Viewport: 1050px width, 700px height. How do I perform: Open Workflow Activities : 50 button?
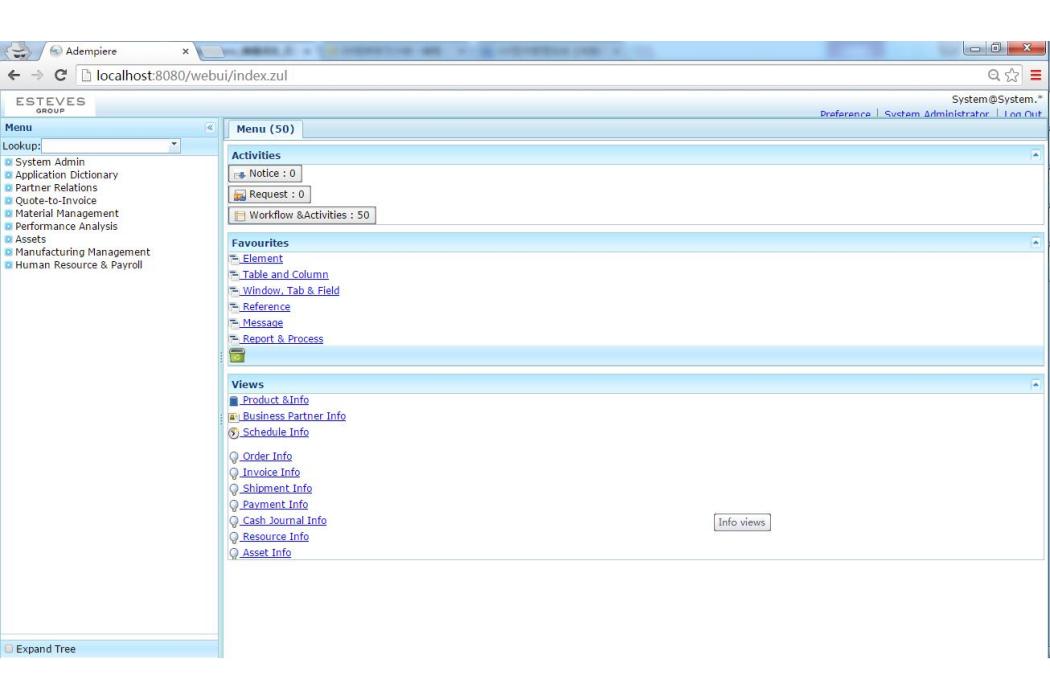(x=302, y=215)
